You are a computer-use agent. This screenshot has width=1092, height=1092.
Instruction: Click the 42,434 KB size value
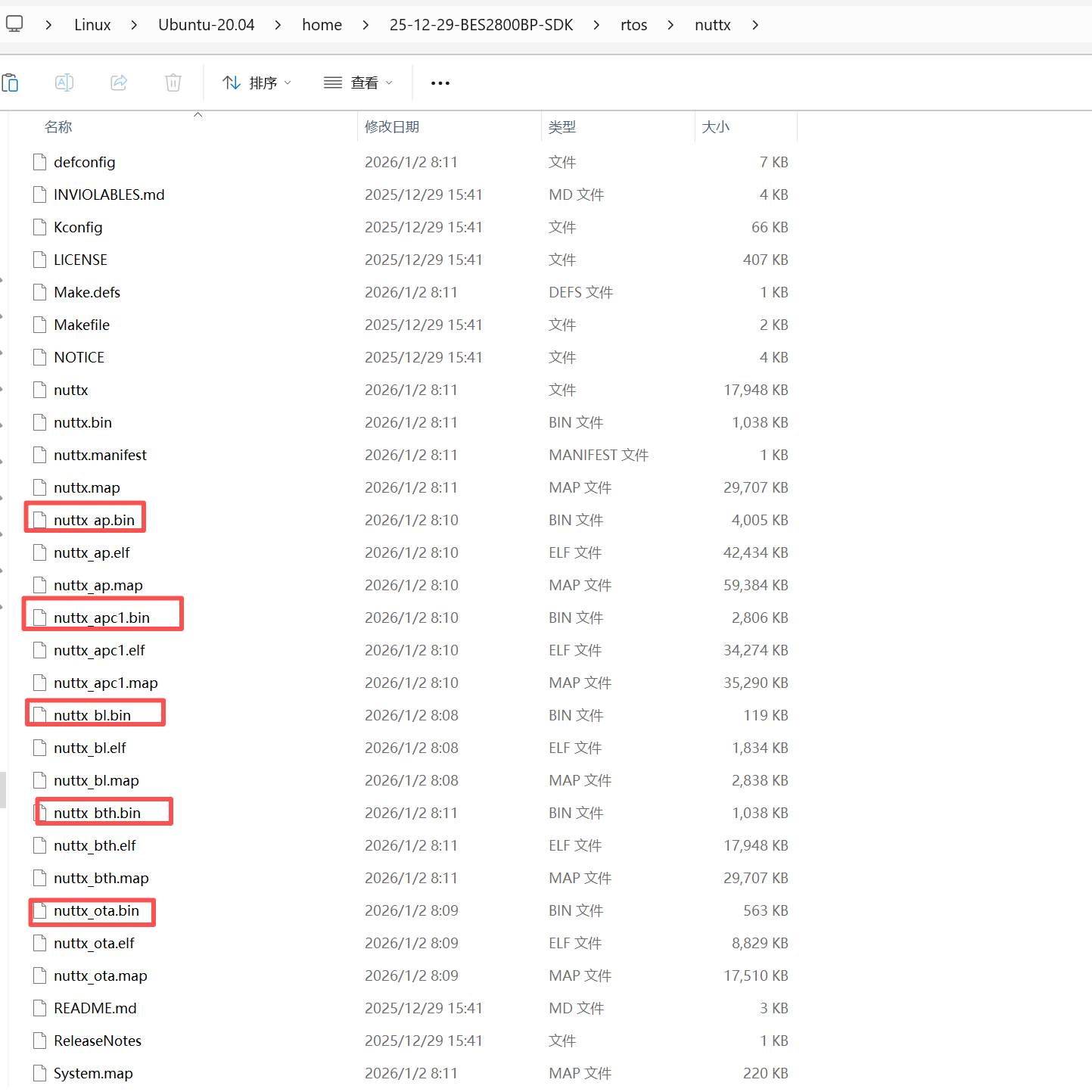(755, 552)
